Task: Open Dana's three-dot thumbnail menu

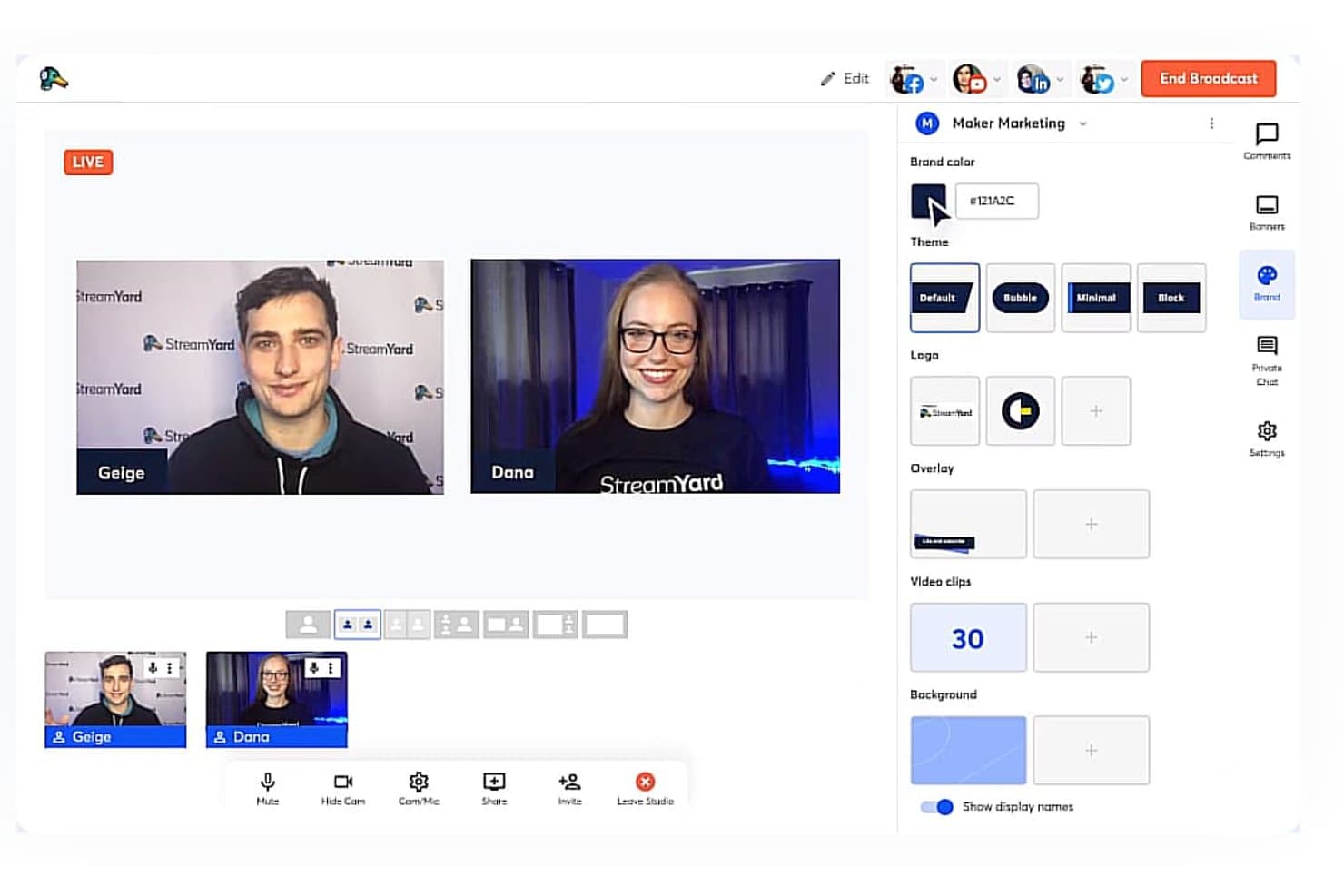Action: click(331, 668)
